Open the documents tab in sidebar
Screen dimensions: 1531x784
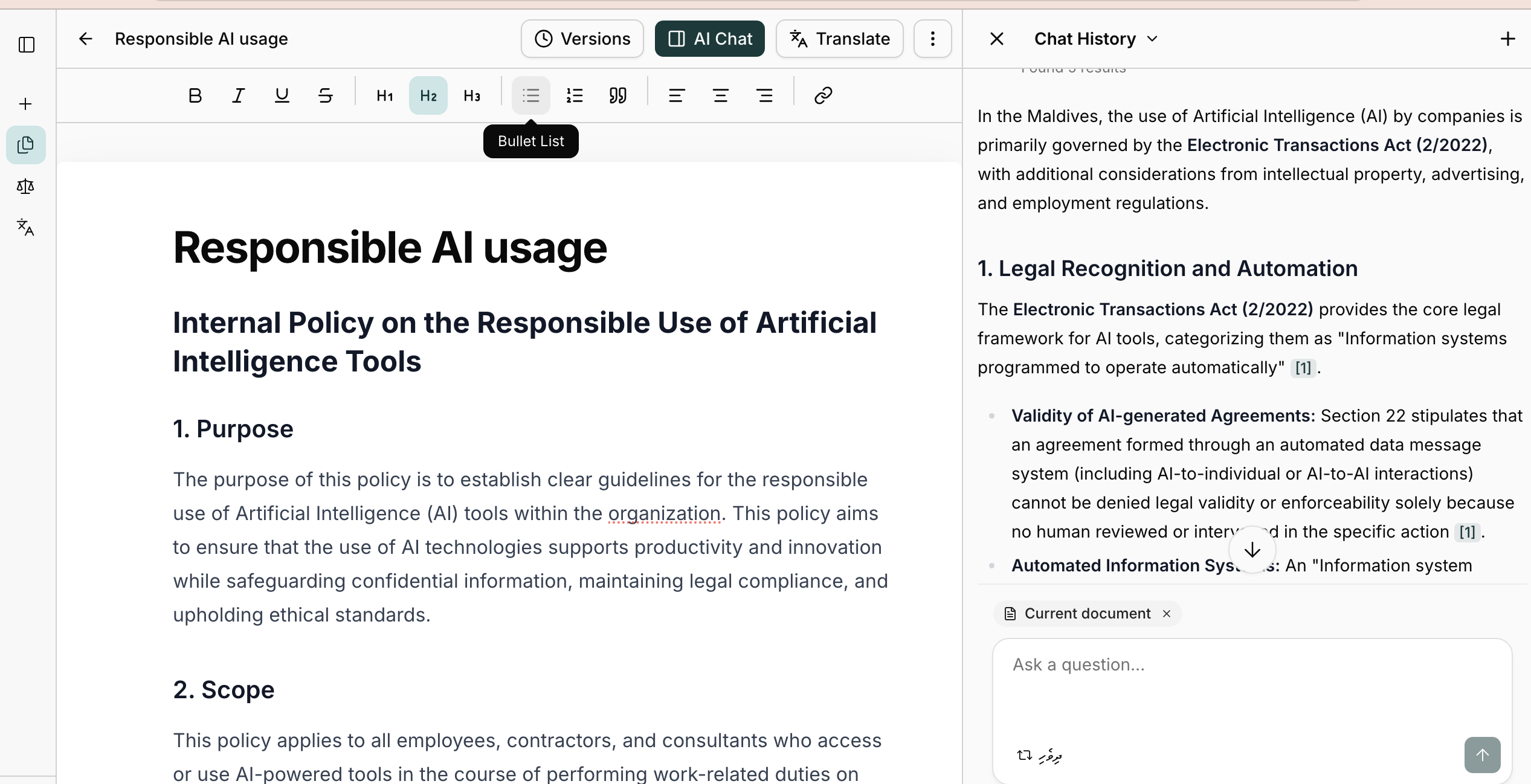(x=25, y=145)
